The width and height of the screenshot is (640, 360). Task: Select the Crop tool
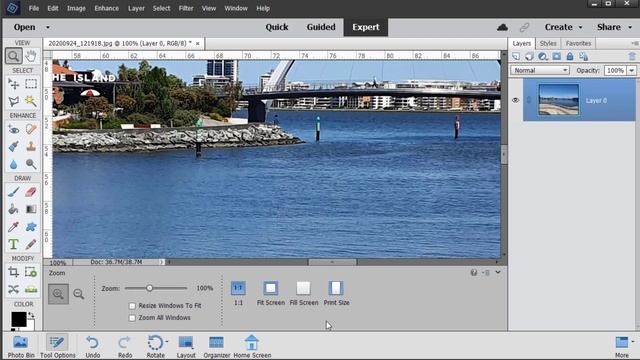(x=13, y=272)
